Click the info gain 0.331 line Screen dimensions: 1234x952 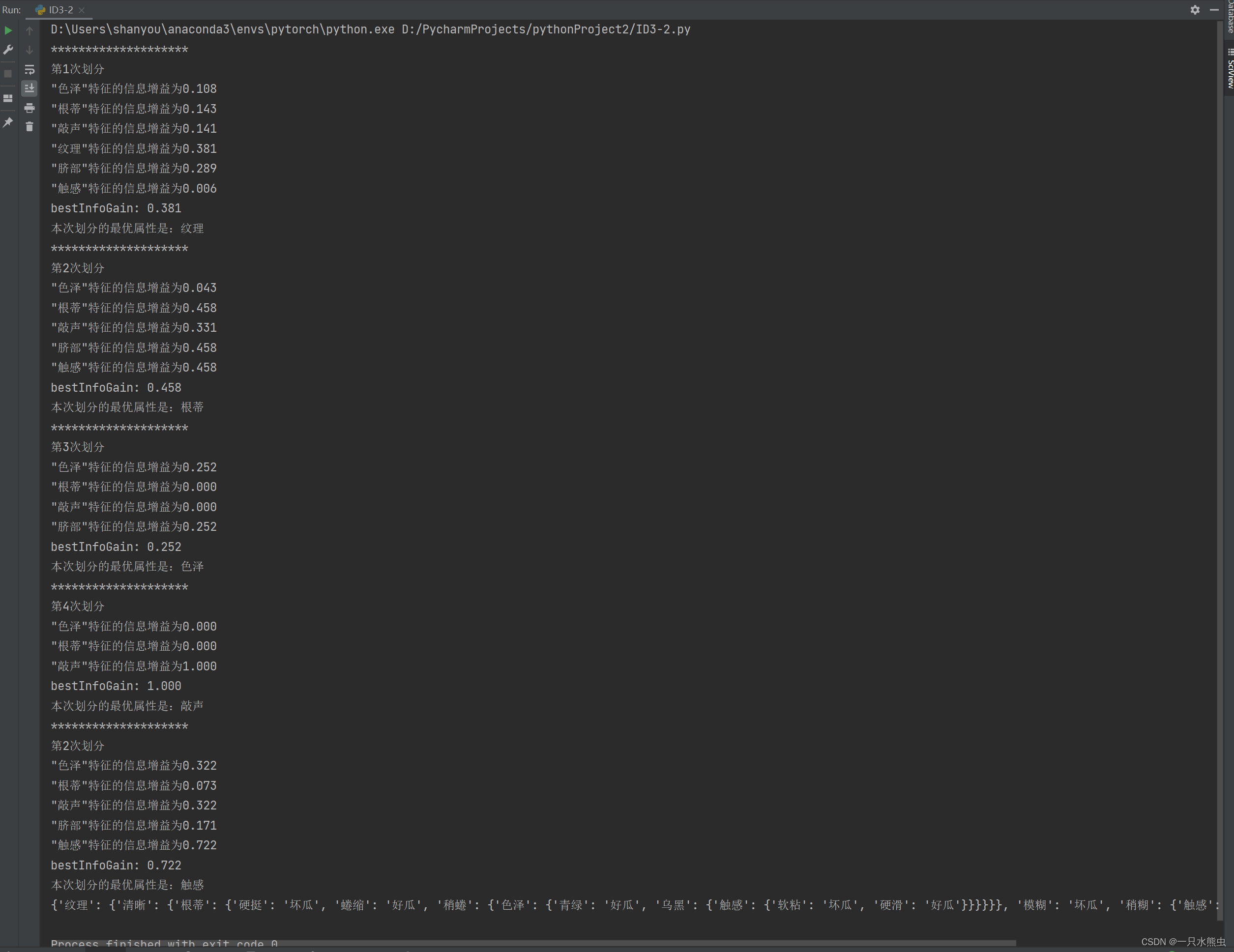[134, 328]
